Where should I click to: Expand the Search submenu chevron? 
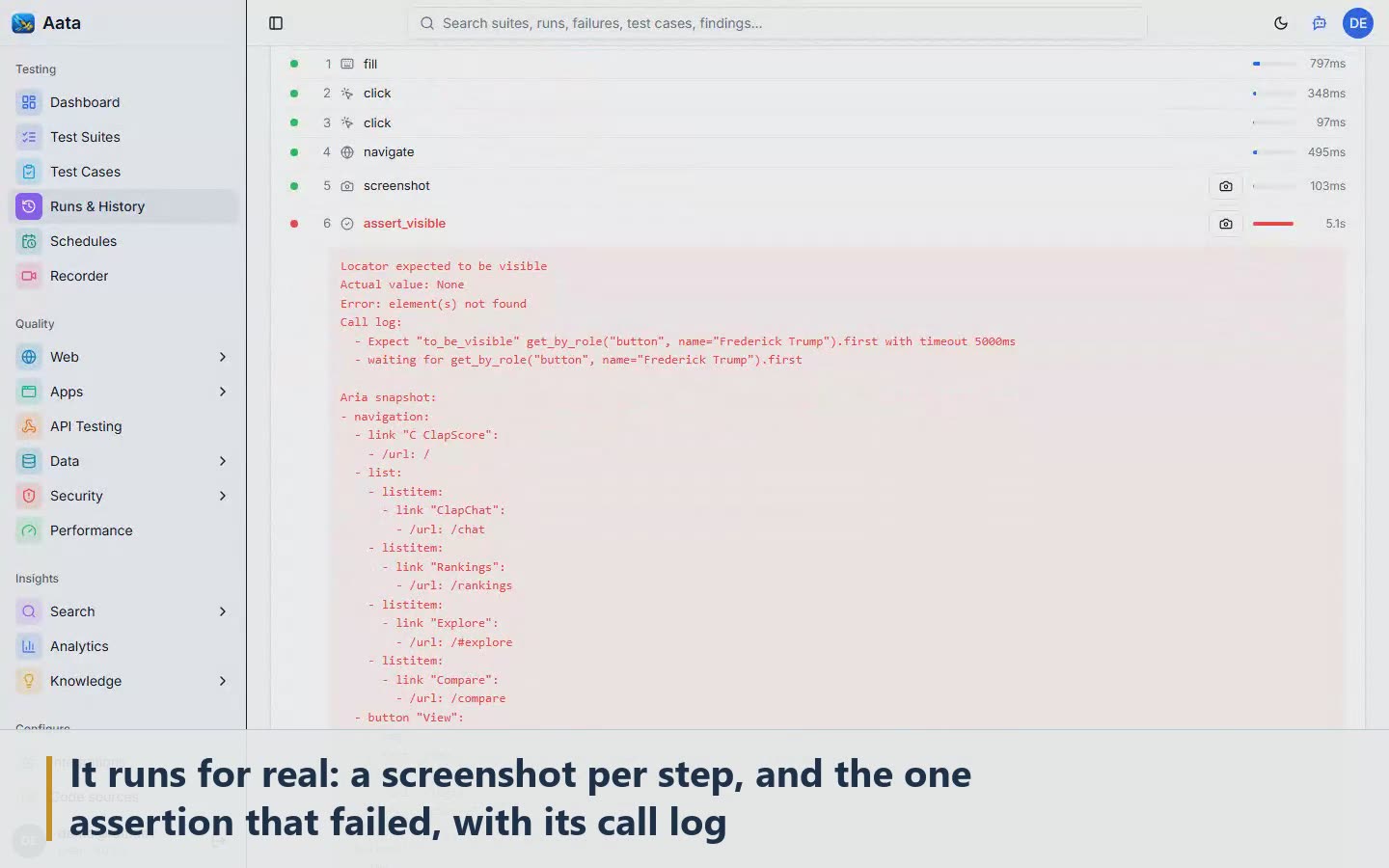click(x=223, y=611)
